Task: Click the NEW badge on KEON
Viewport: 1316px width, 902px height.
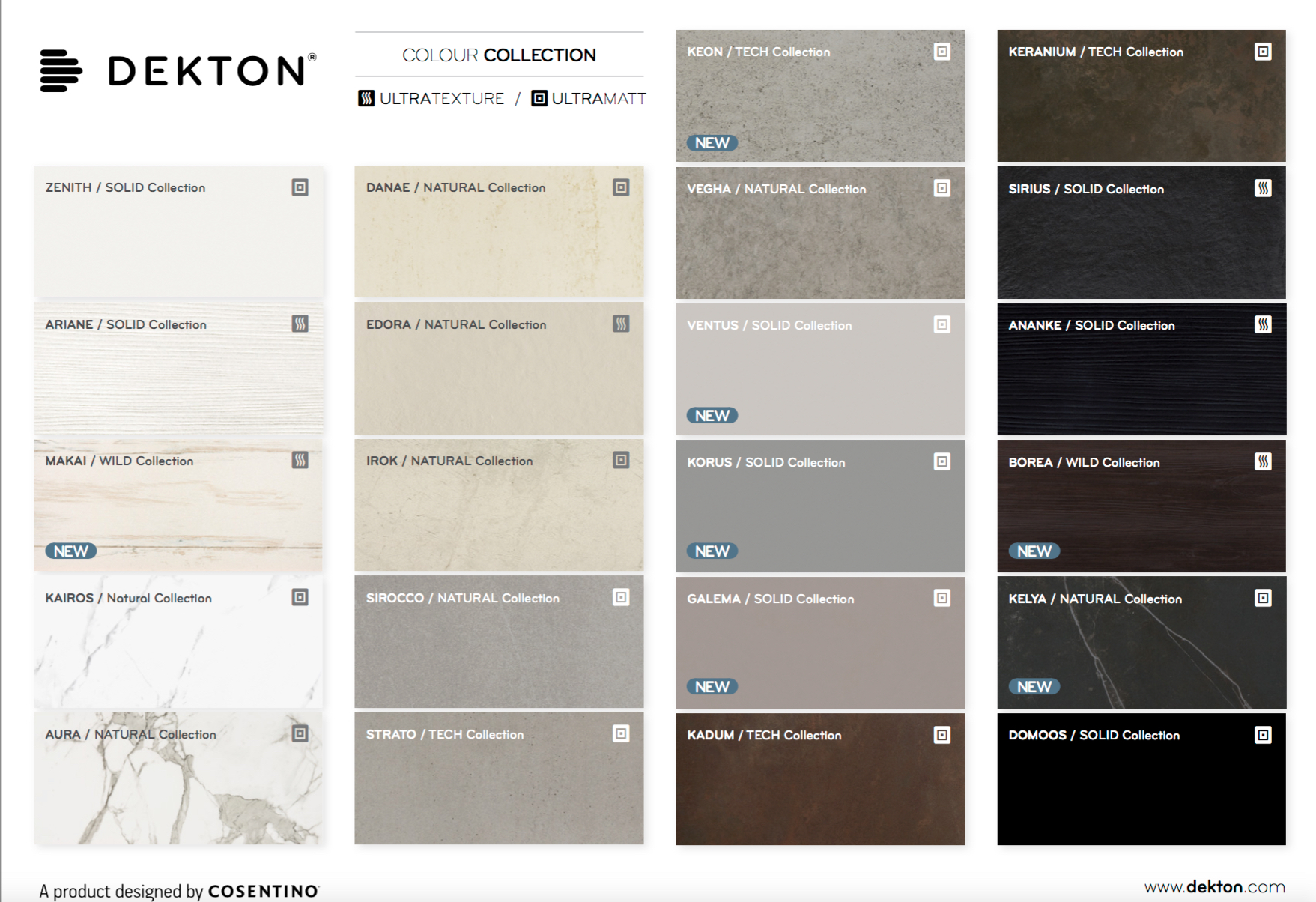Action: (712, 143)
